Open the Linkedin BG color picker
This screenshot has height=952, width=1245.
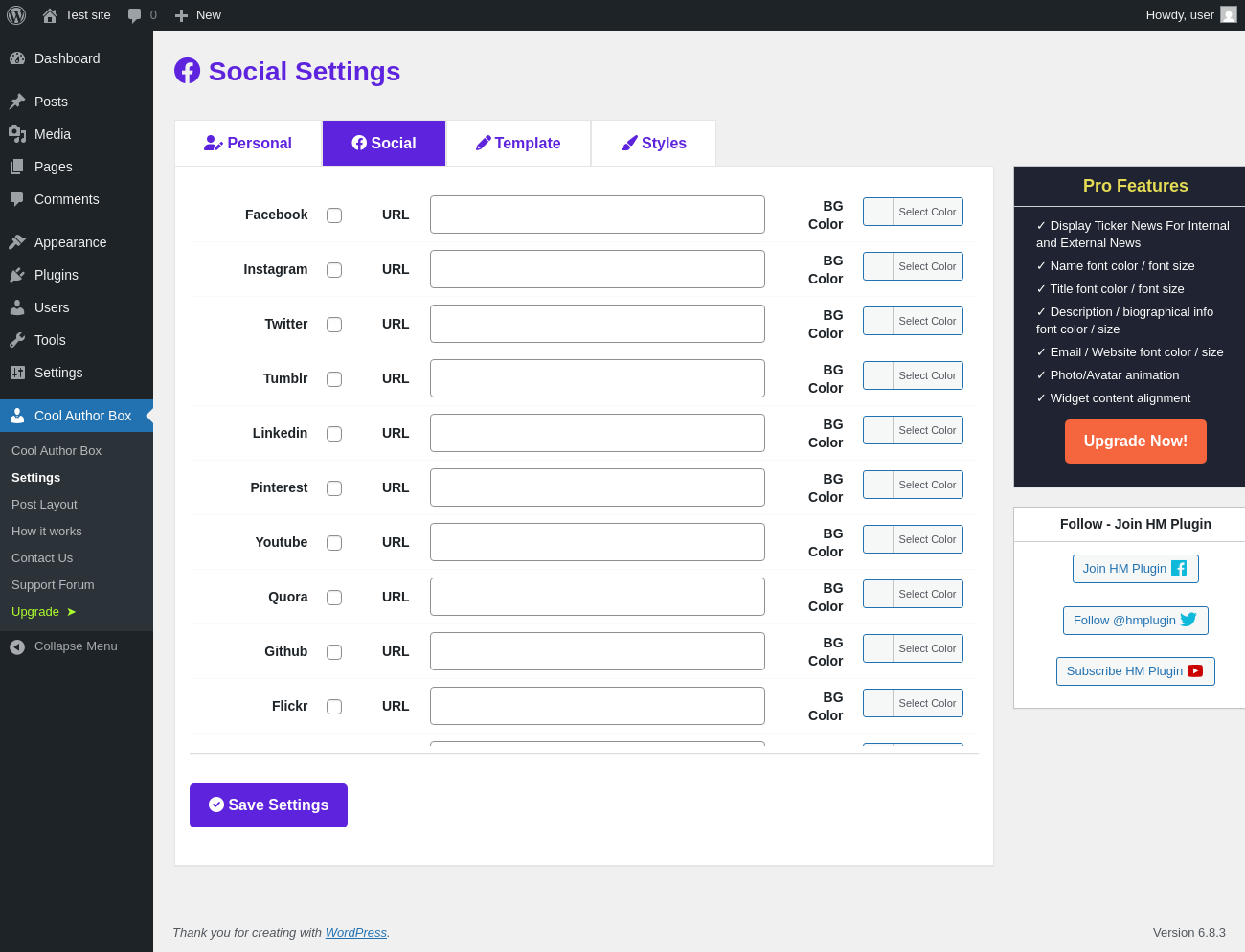pos(913,430)
